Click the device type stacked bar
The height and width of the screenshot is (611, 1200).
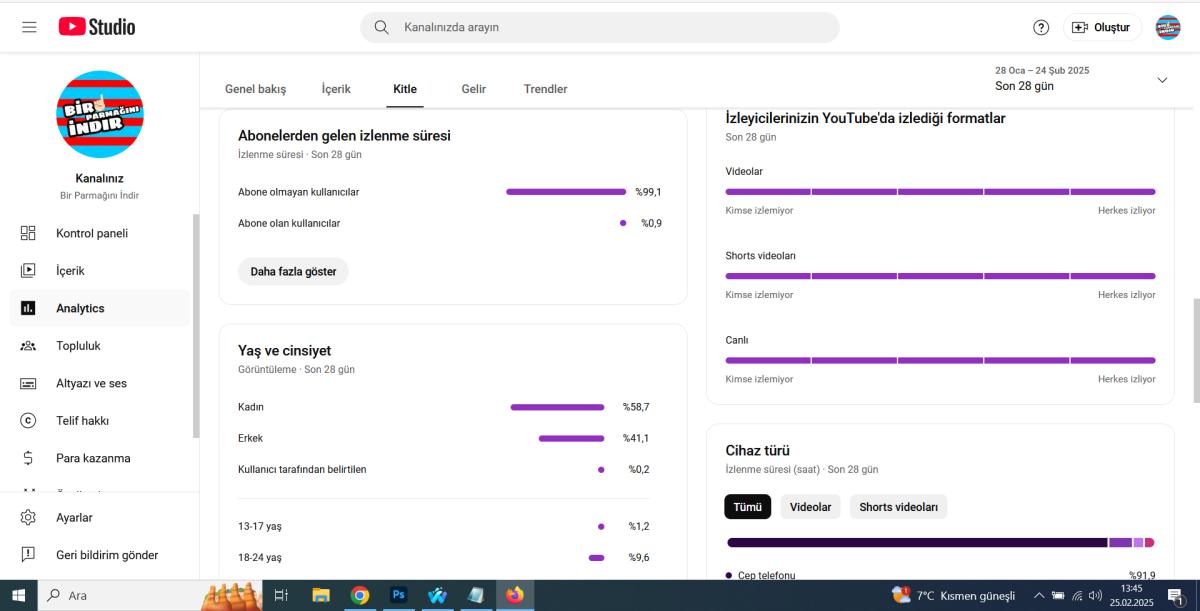(x=940, y=542)
